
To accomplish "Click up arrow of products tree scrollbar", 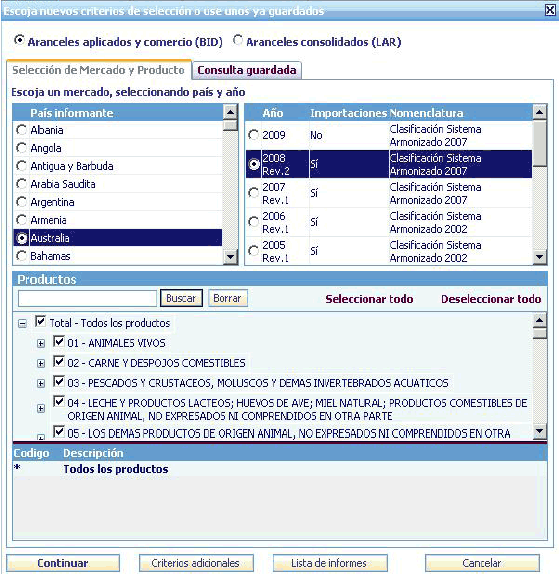I will [x=540, y=320].
